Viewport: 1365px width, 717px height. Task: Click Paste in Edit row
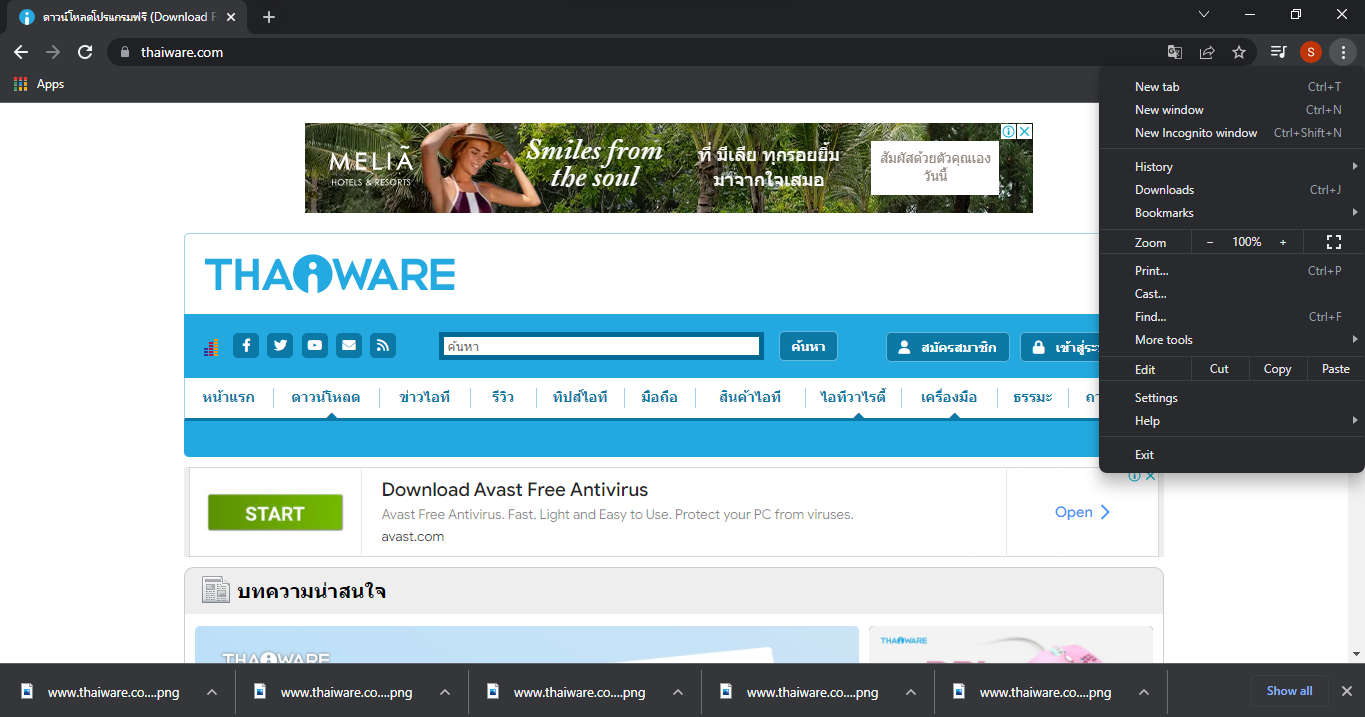click(x=1336, y=369)
